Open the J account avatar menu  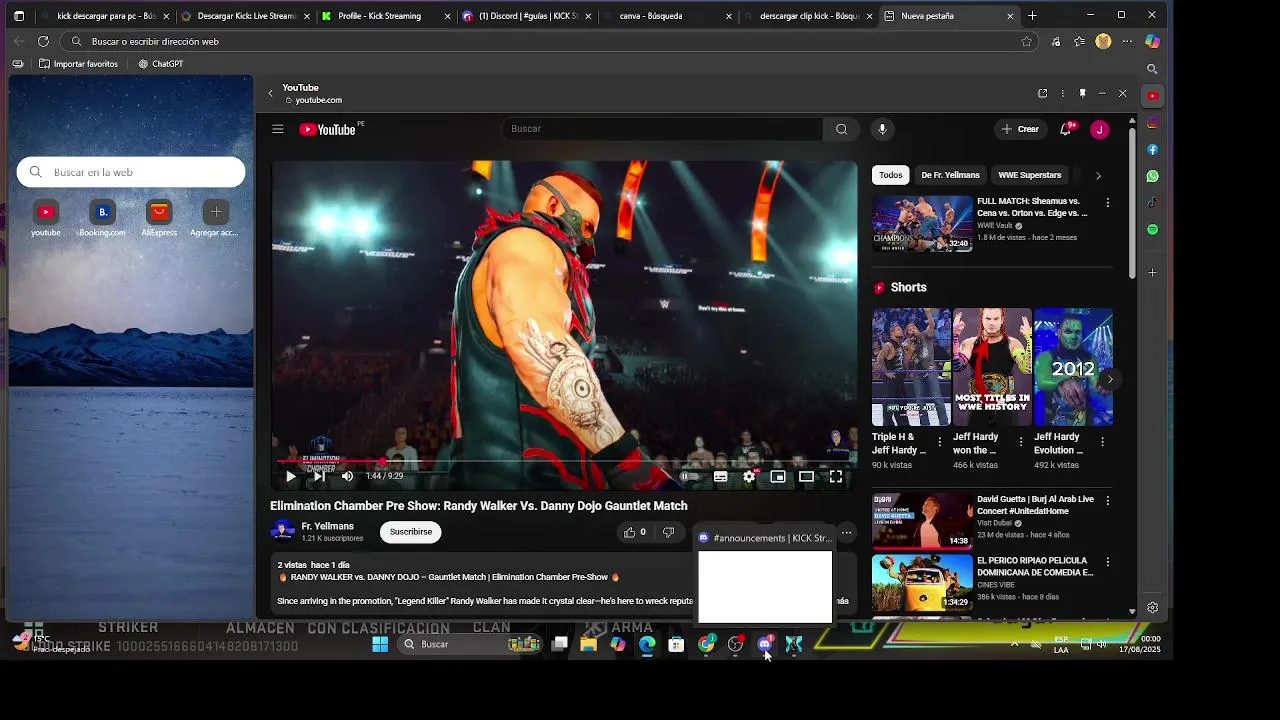tap(1099, 129)
